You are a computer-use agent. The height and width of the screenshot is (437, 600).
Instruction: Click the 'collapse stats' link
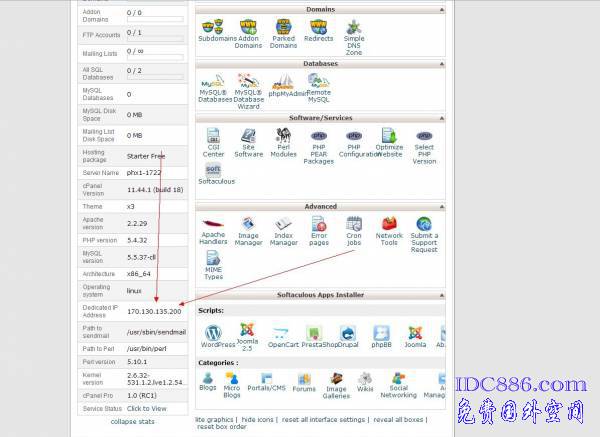tap(132, 421)
